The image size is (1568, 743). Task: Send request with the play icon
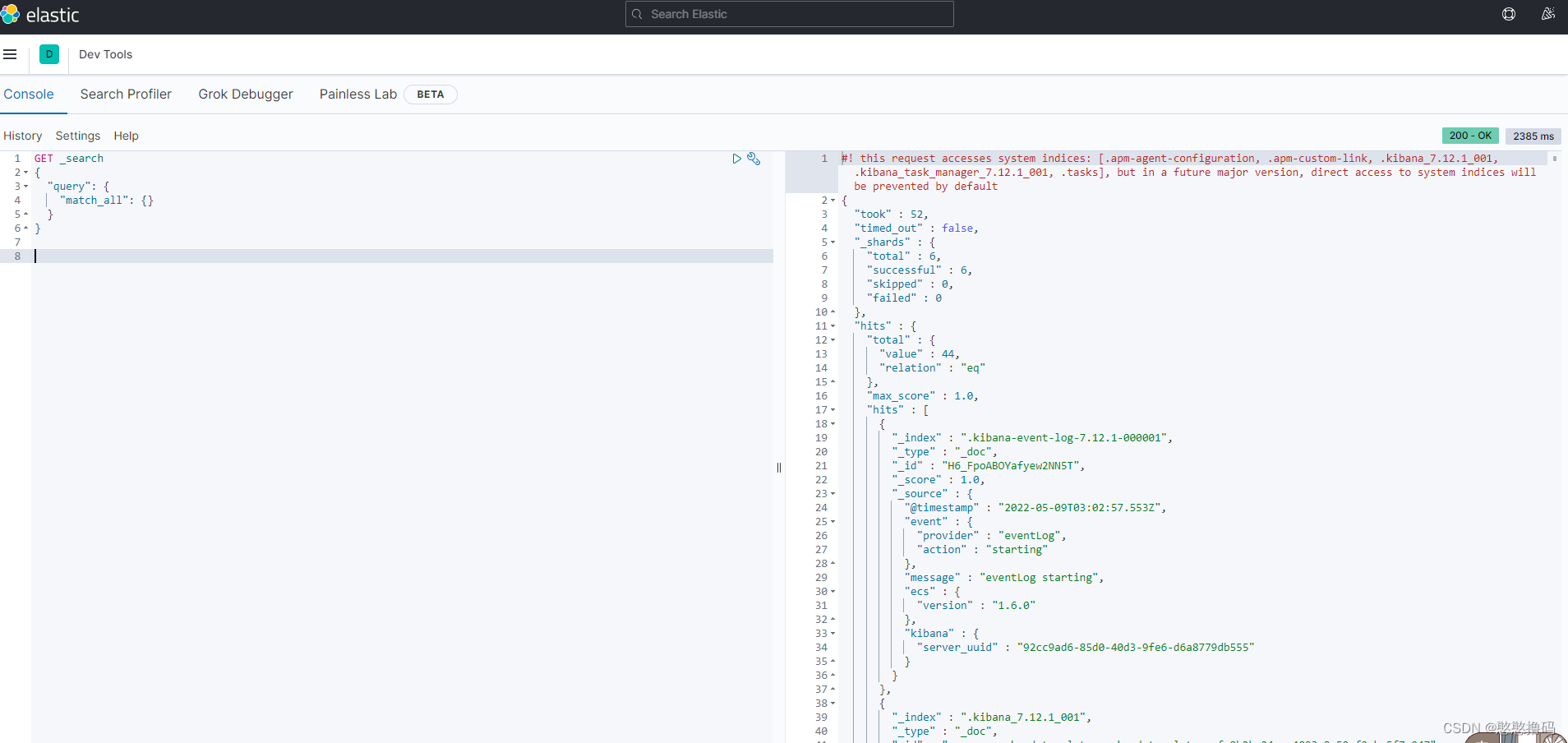pyautogui.click(x=737, y=159)
